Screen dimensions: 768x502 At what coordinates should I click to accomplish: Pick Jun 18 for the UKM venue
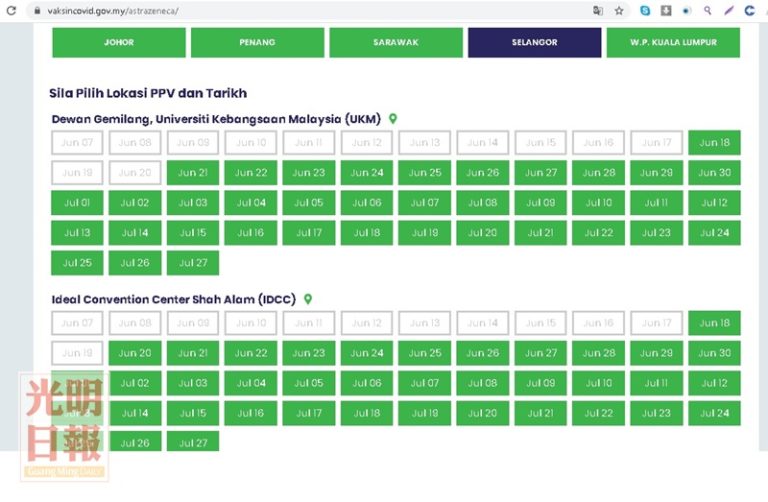tap(714, 143)
